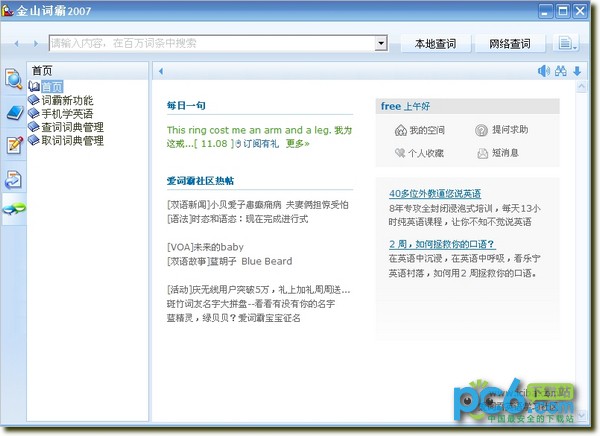Close the 金山词霸2007 window
This screenshot has height=436, width=600.
580,11
